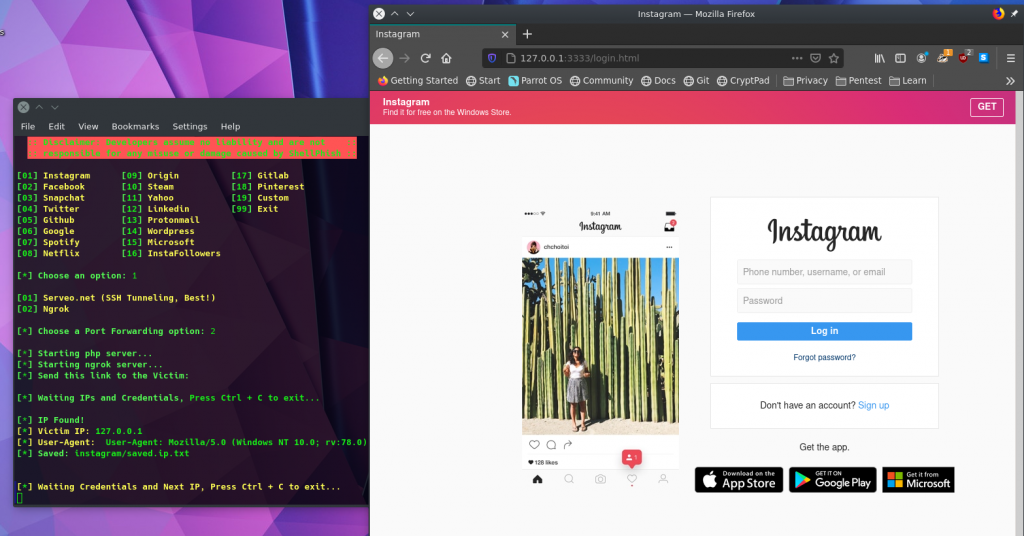Go back using Firefox back arrow

pos(383,58)
